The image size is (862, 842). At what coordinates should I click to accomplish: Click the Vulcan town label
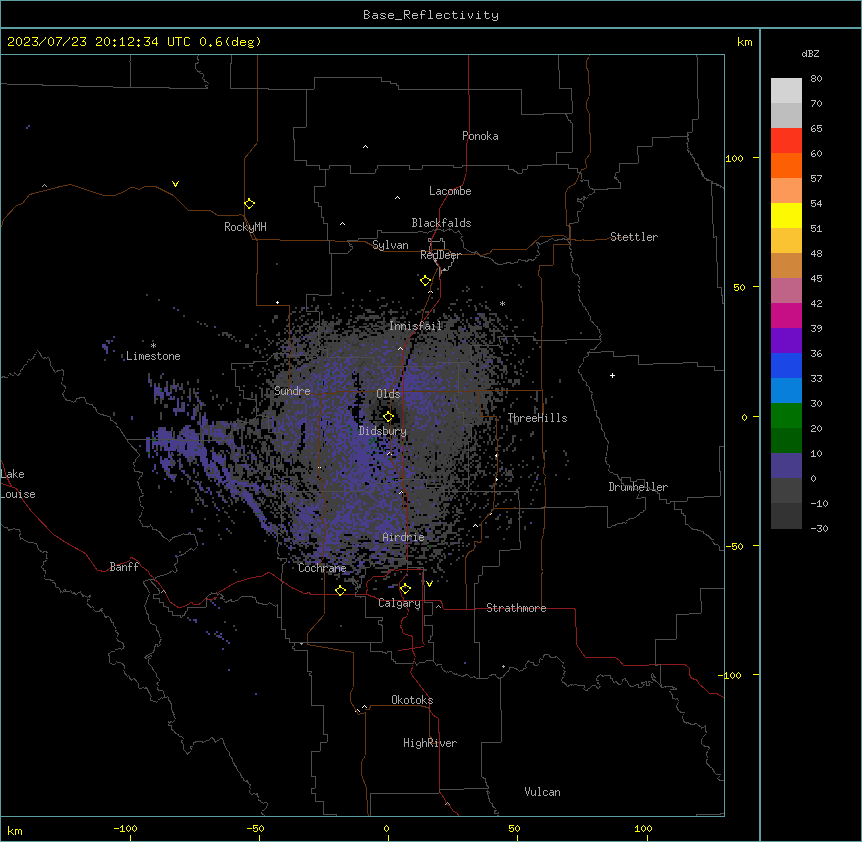[542, 792]
